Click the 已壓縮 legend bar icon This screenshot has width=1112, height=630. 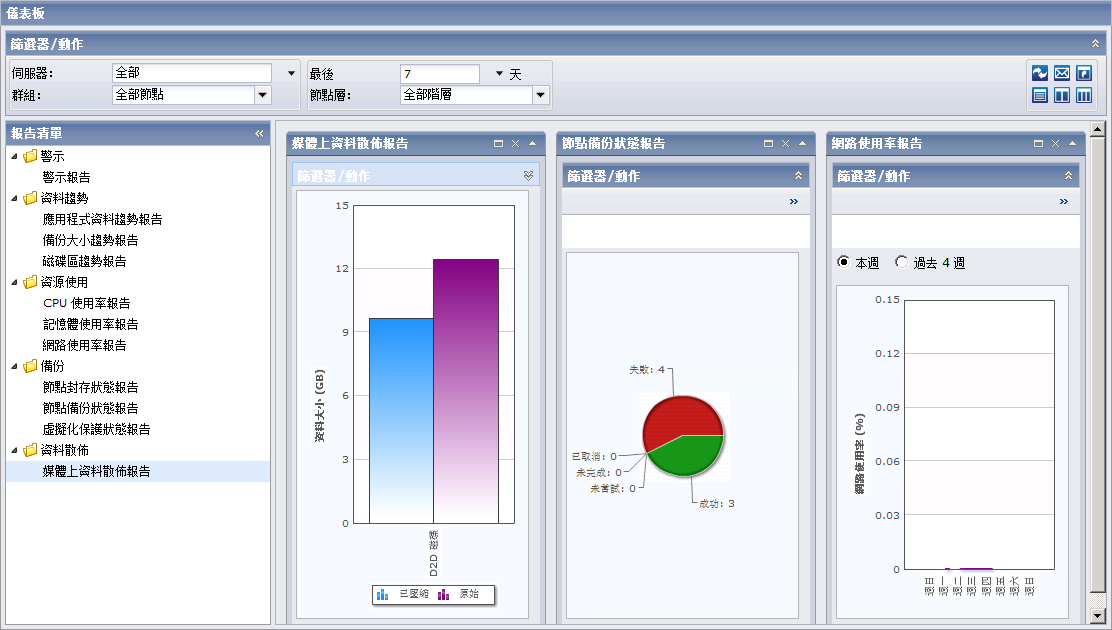pos(383,595)
